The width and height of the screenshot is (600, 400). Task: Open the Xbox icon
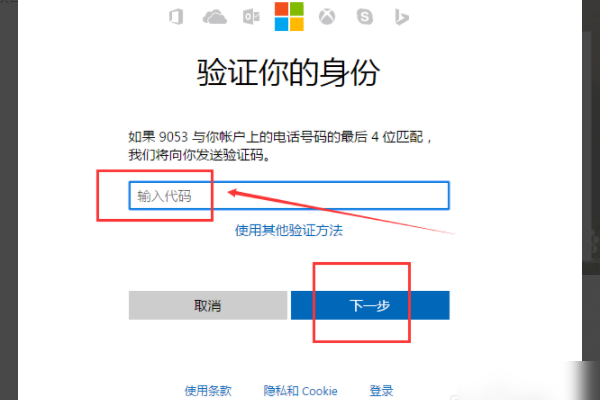point(327,17)
